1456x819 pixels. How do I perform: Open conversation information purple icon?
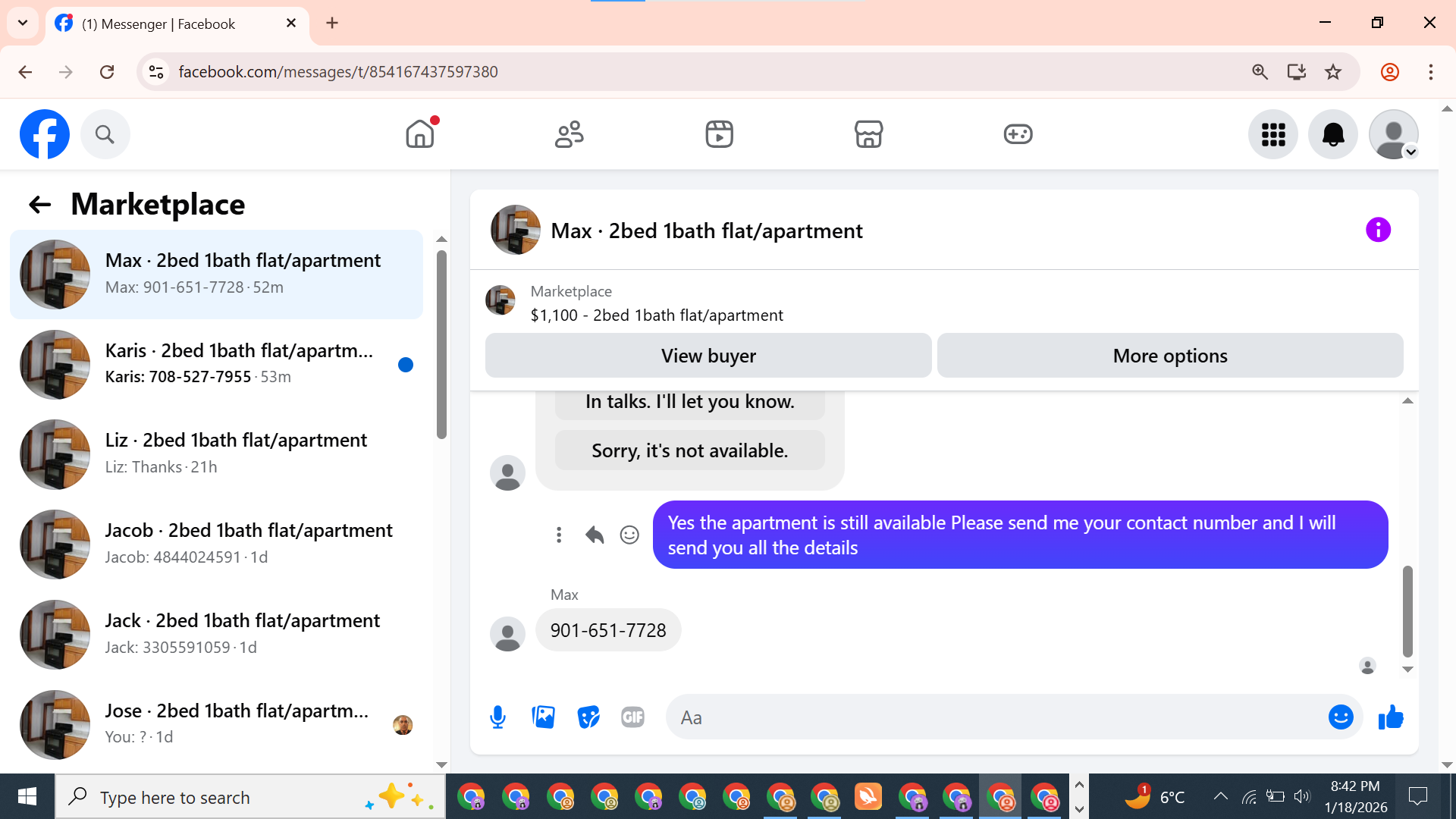(x=1378, y=230)
